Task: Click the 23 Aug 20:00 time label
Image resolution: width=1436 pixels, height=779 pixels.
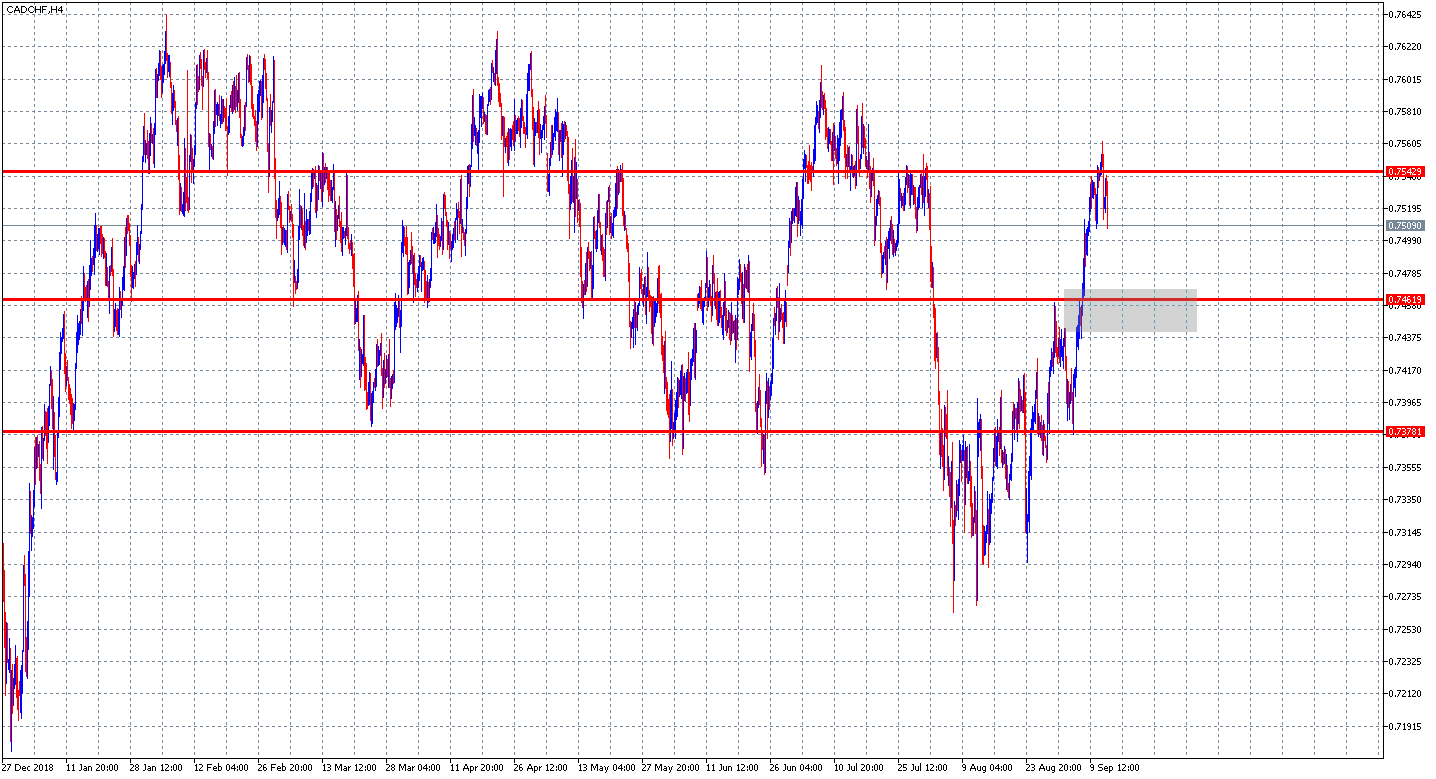Action: pos(1053,769)
